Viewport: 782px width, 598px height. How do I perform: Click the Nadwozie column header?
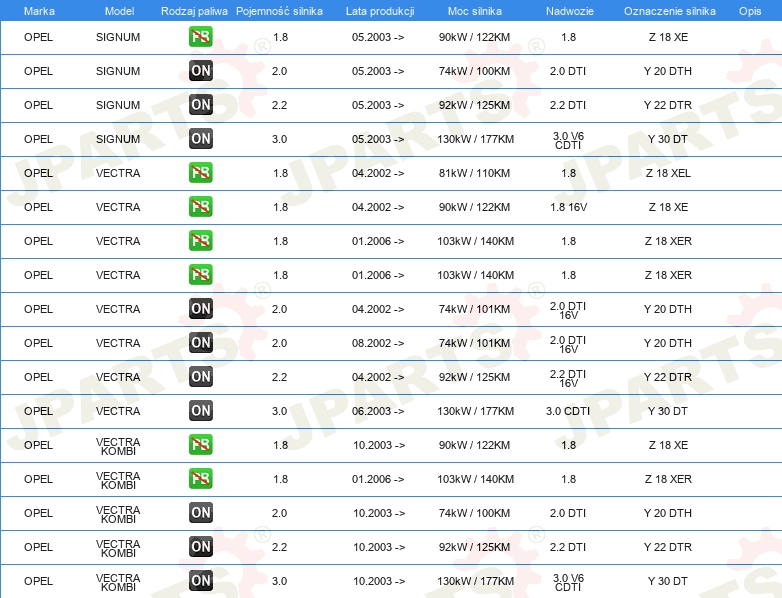[x=570, y=11]
